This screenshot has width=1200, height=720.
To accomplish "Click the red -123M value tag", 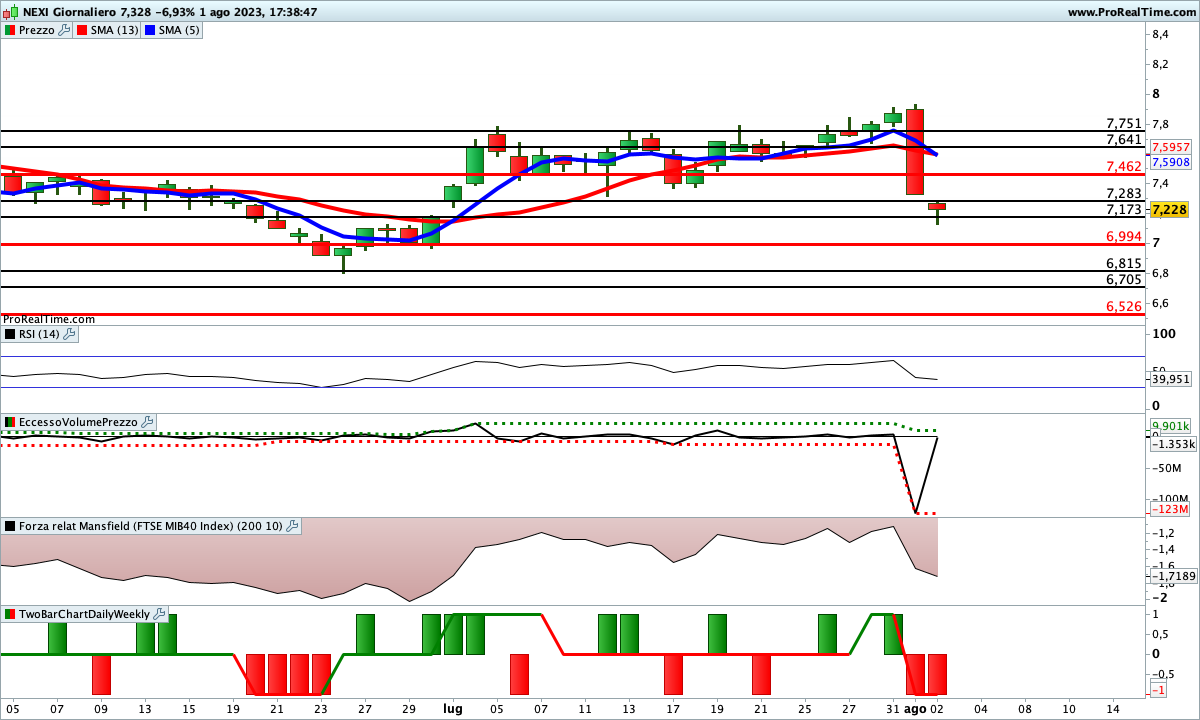I will tap(1169, 510).
